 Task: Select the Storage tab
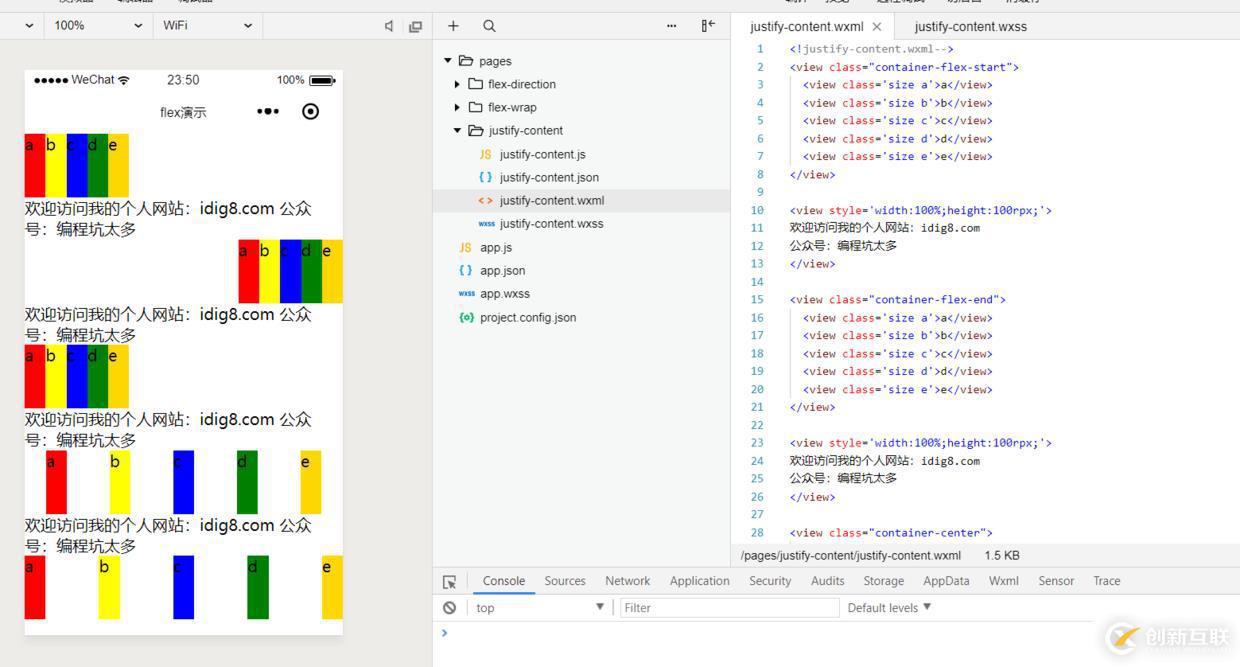tap(884, 581)
